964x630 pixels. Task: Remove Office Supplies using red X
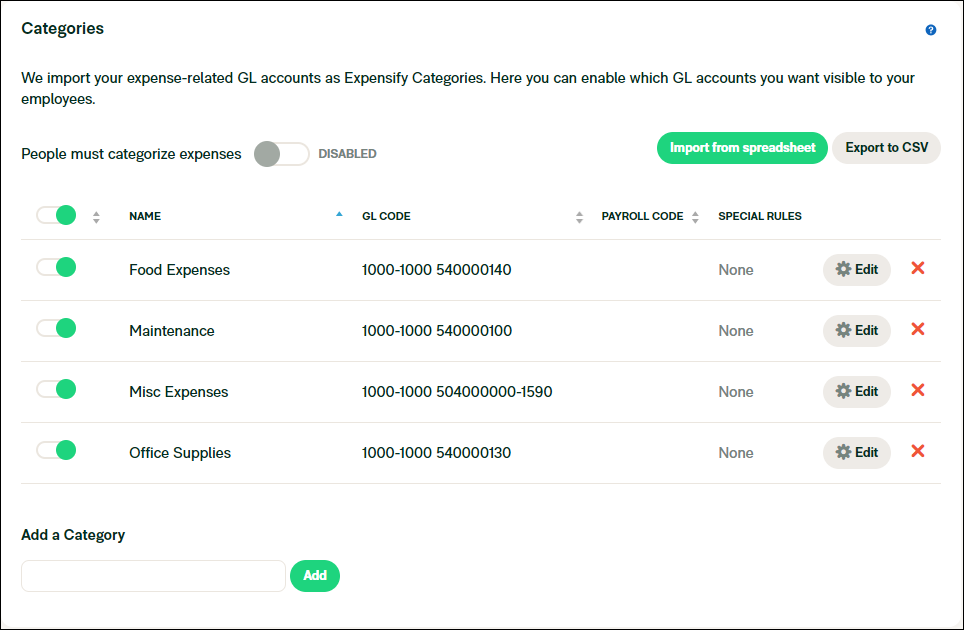coord(917,451)
